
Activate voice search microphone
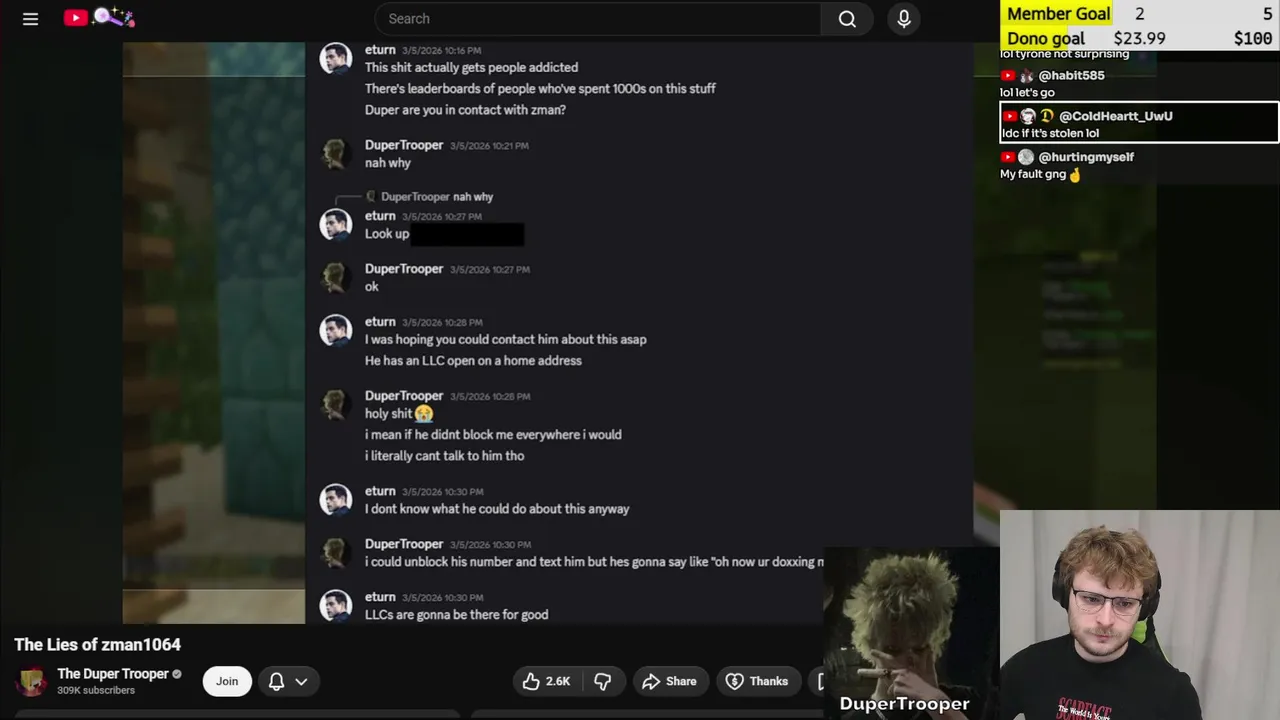(x=904, y=19)
